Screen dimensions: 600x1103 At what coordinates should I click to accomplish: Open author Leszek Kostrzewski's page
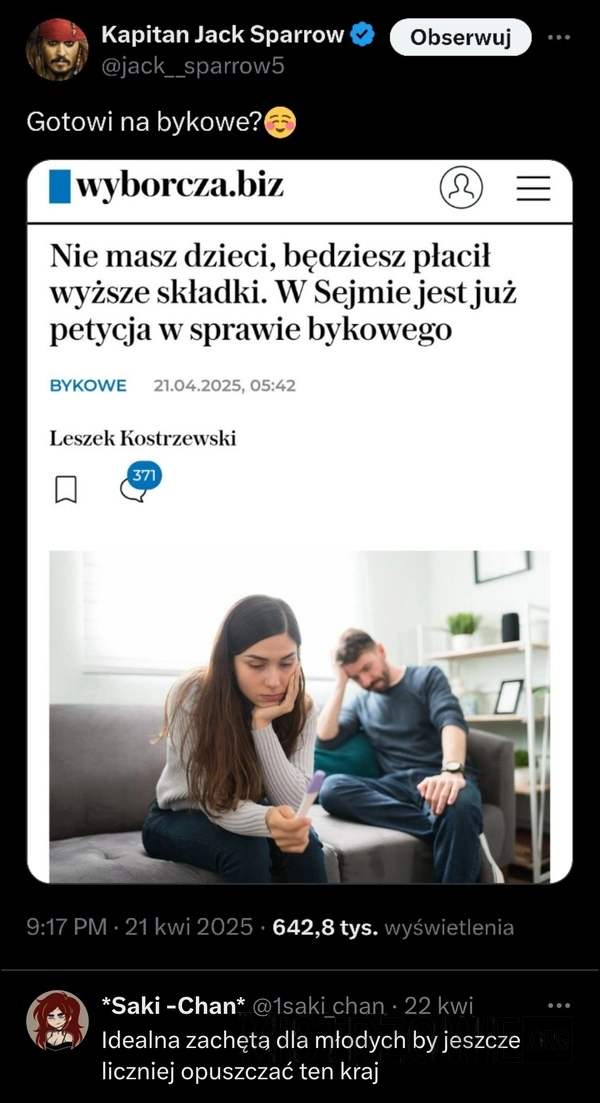tap(143, 439)
